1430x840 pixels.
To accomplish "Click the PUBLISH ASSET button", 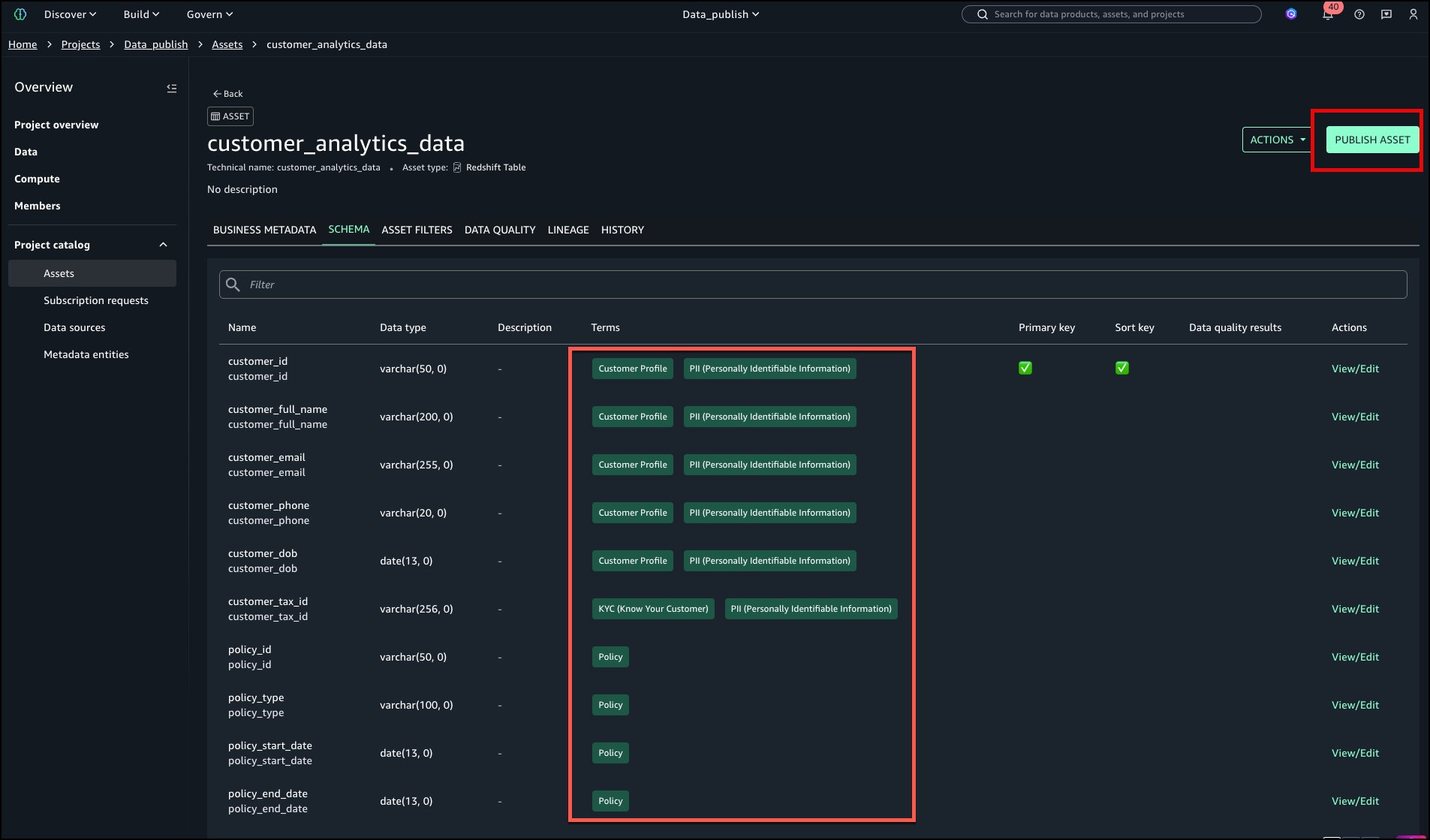I will 1371,140.
